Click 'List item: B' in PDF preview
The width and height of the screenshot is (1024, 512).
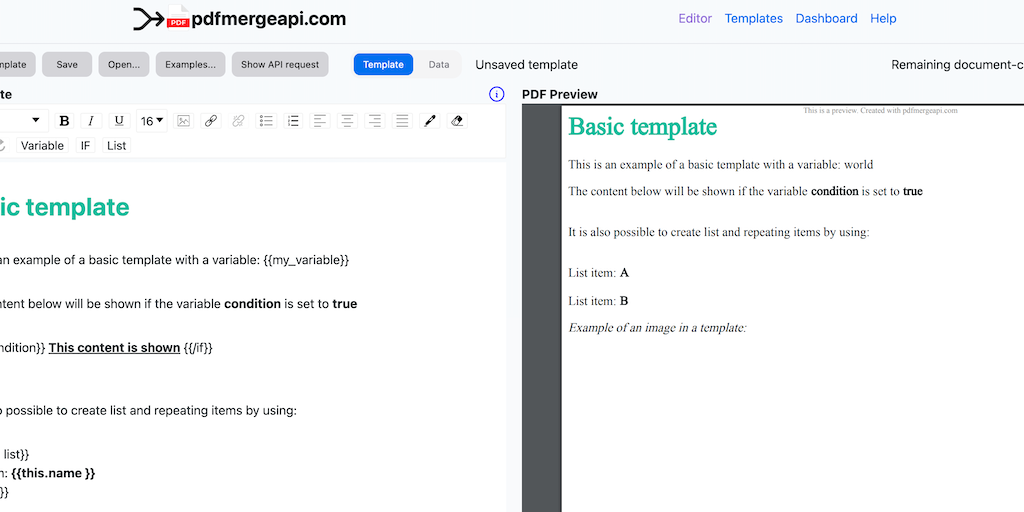(599, 301)
